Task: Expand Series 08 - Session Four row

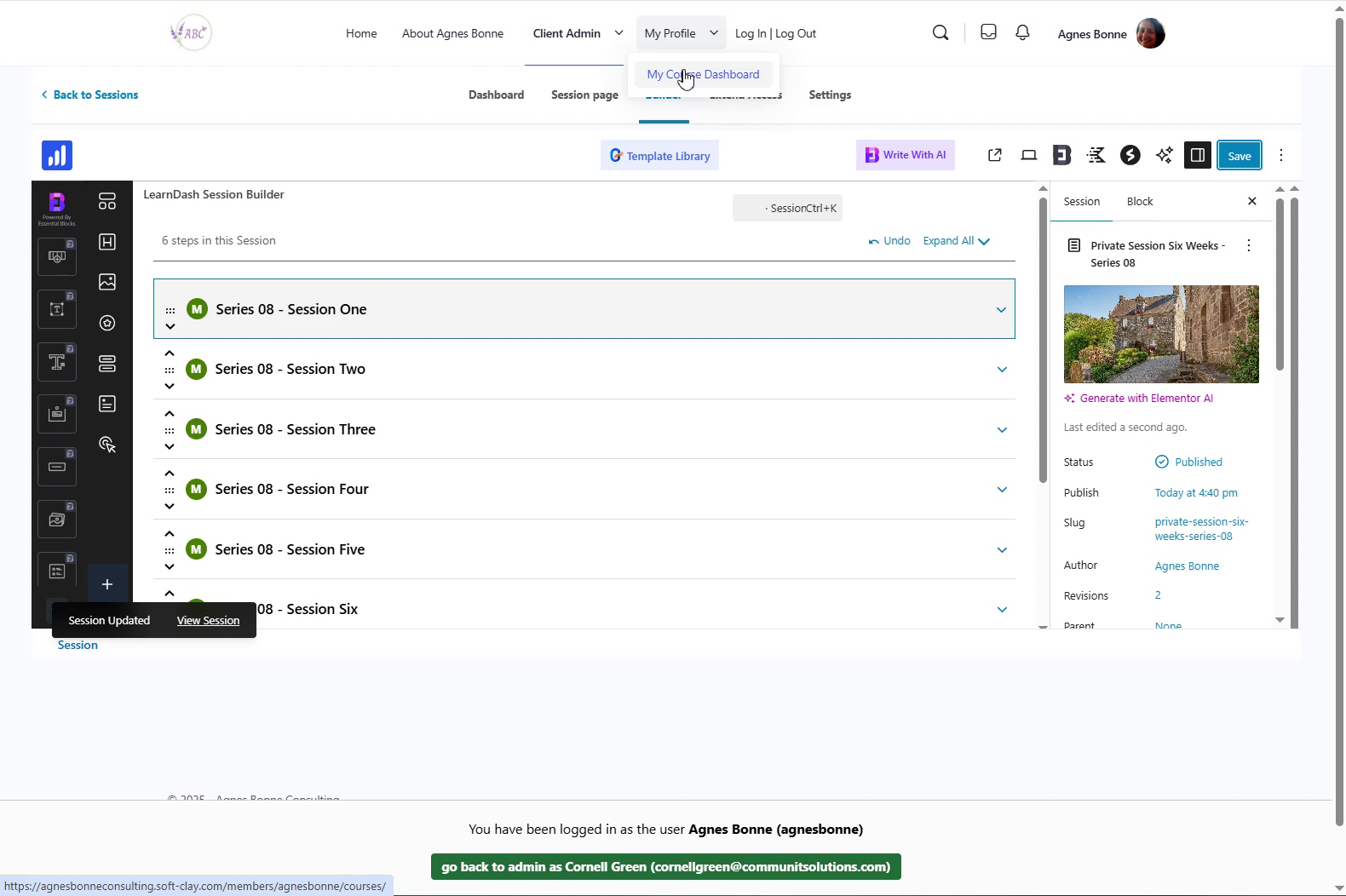Action: [1002, 490]
